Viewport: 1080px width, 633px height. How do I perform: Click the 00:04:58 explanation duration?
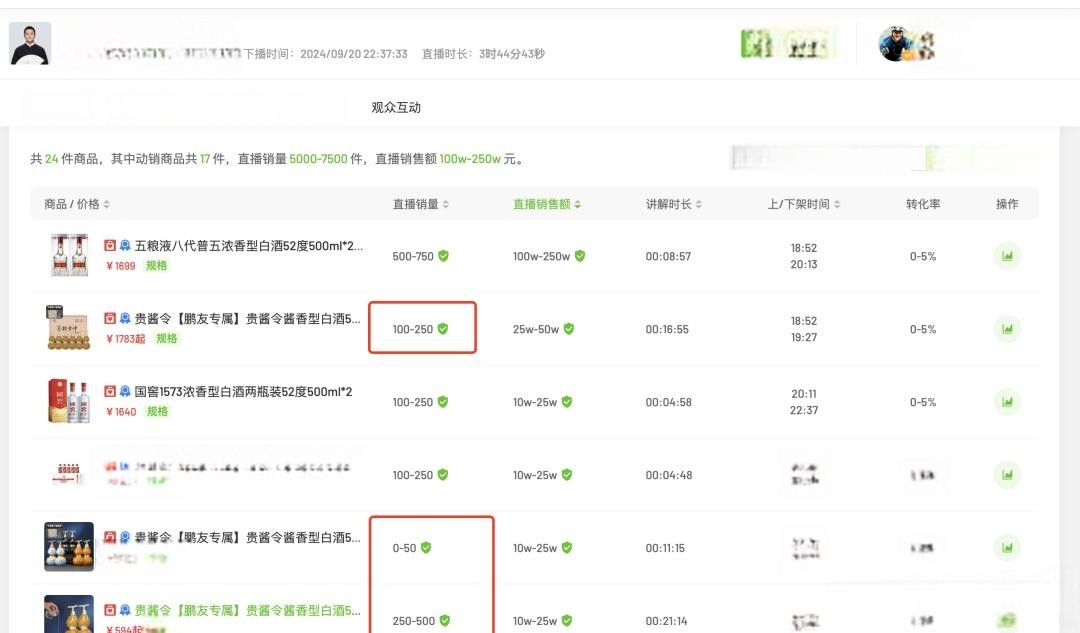click(668, 402)
